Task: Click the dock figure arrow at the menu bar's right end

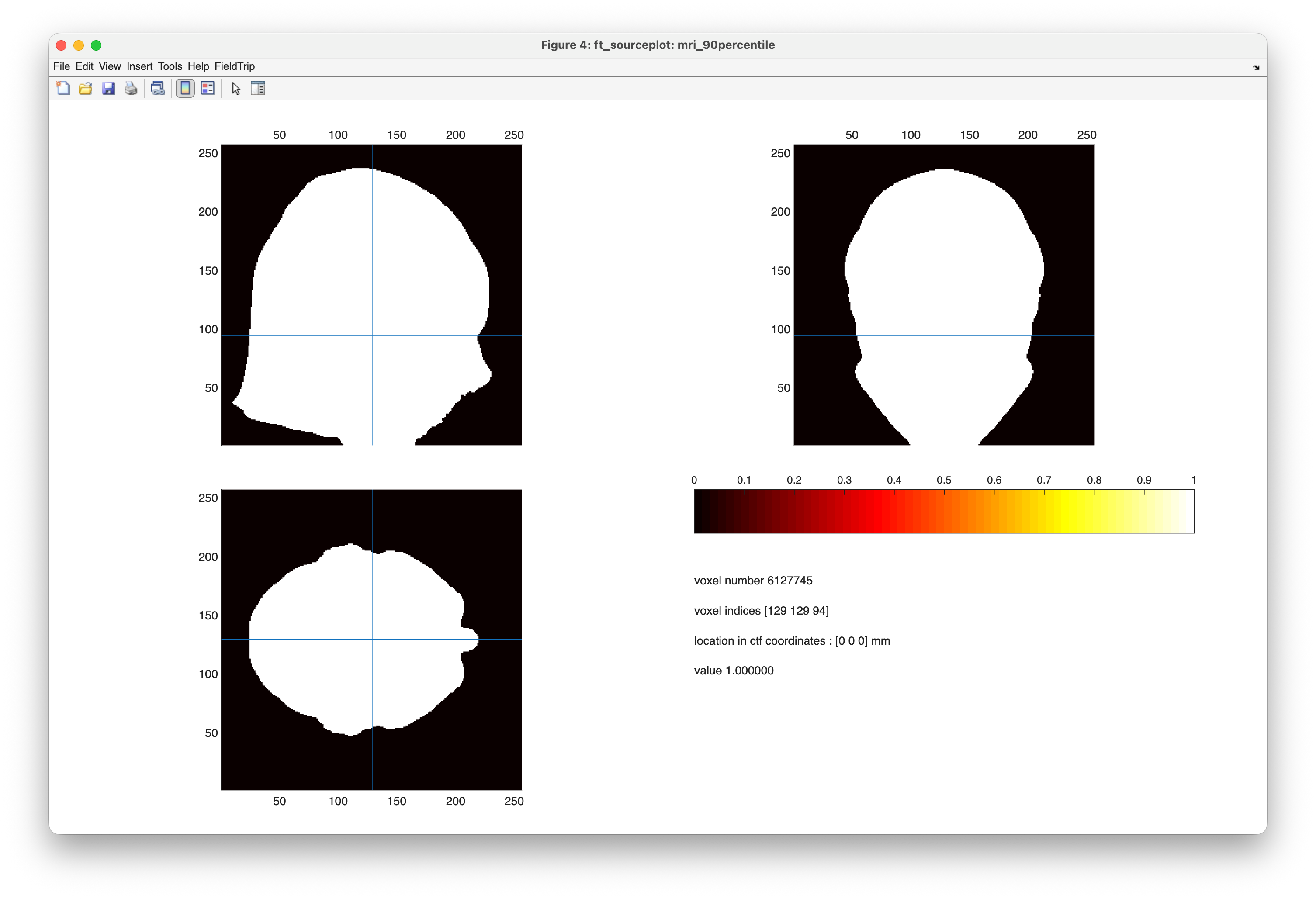Action: [1256, 67]
